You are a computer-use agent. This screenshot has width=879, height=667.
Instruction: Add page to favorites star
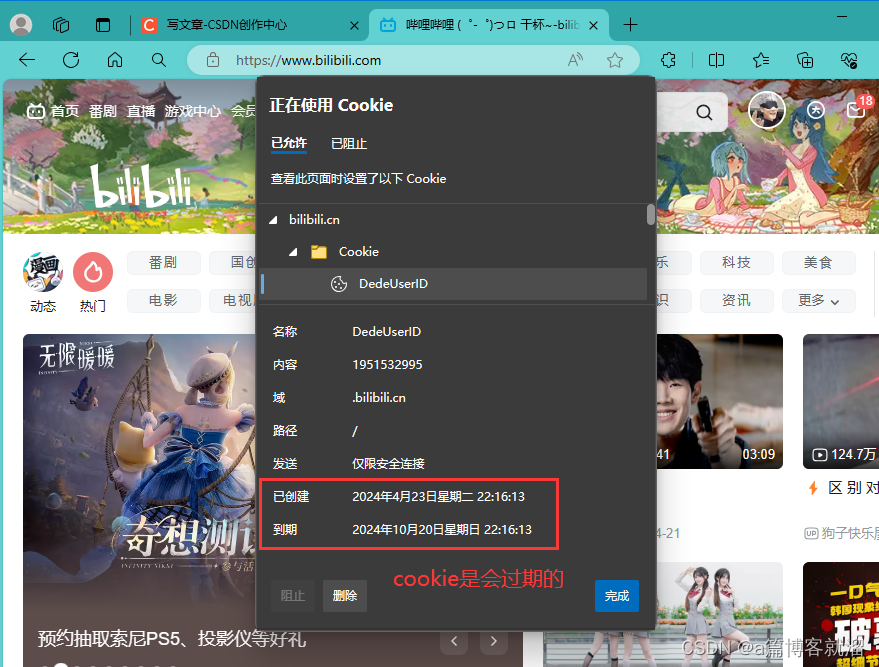click(615, 60)
